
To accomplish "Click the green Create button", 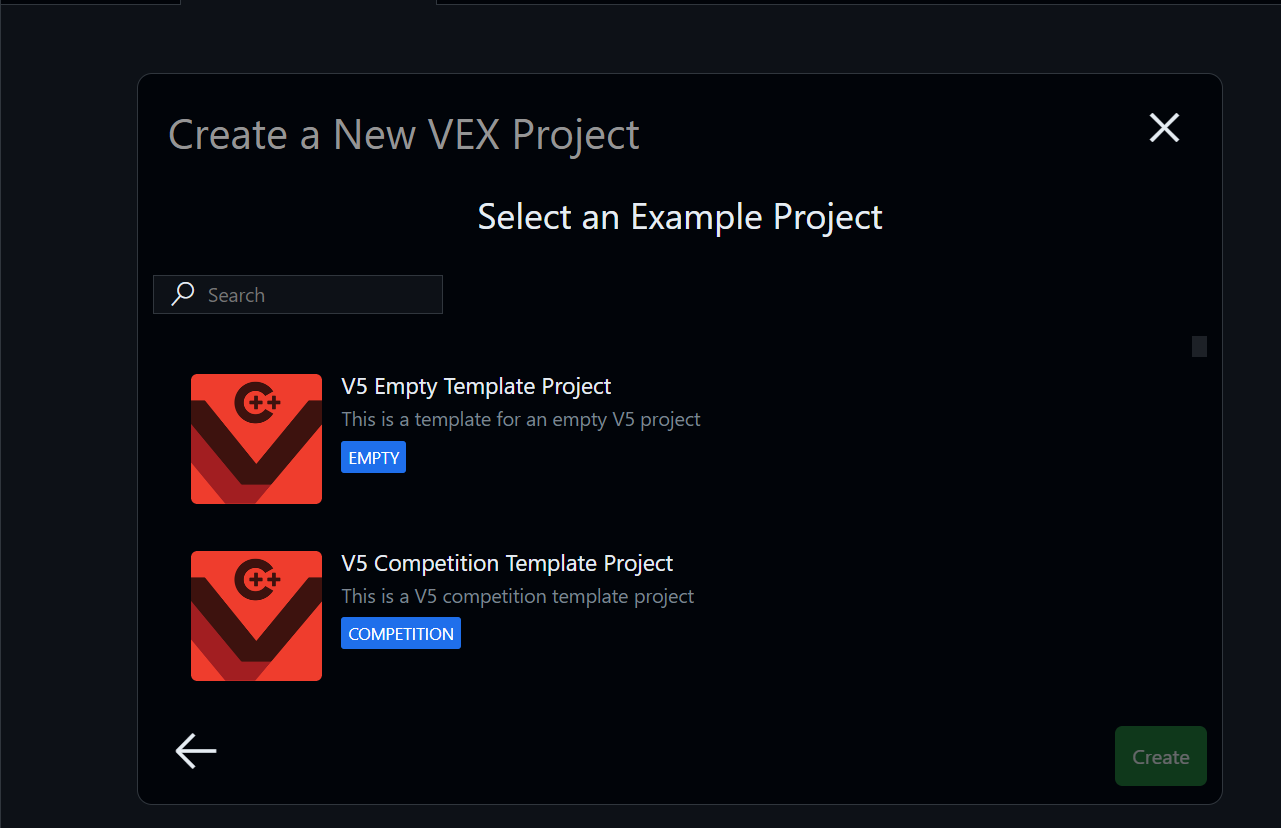I will pos(1161,756).
